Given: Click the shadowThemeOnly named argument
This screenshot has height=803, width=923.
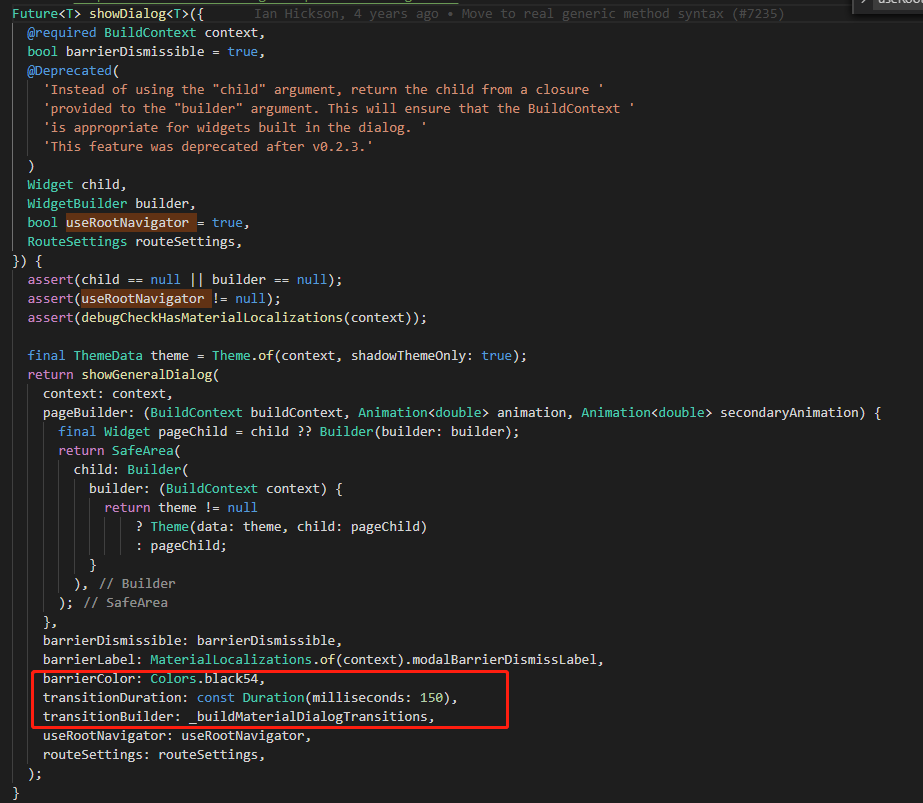Looking at the screenshot, I should pos(408,356).
